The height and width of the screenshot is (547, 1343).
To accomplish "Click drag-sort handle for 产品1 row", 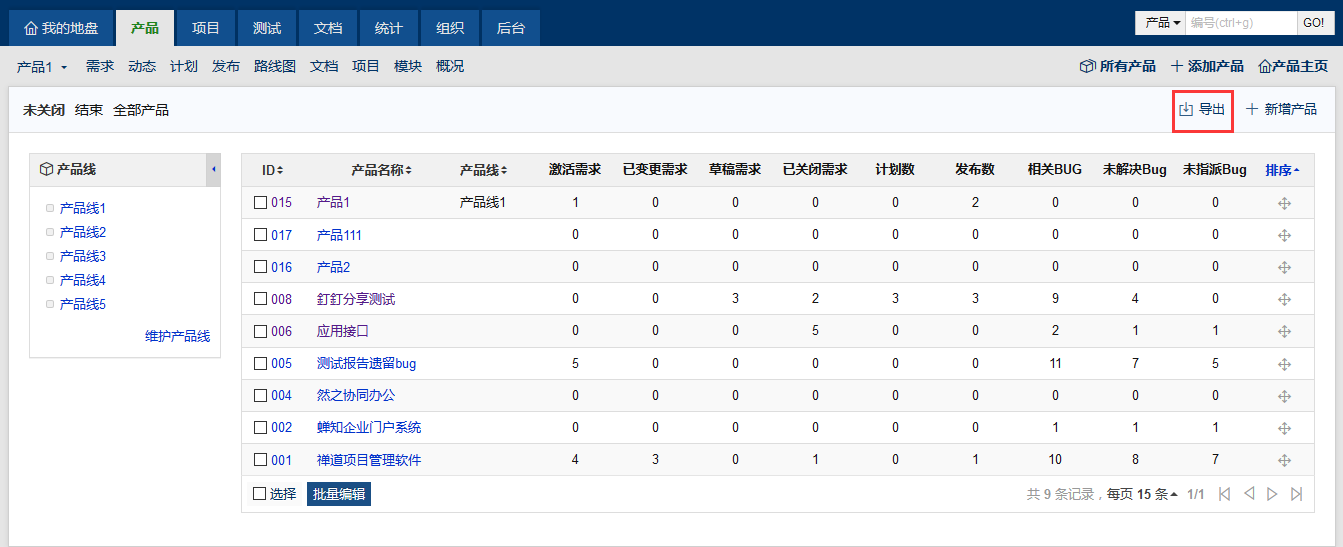I will pyautogui.click(x=1284, y=203).
